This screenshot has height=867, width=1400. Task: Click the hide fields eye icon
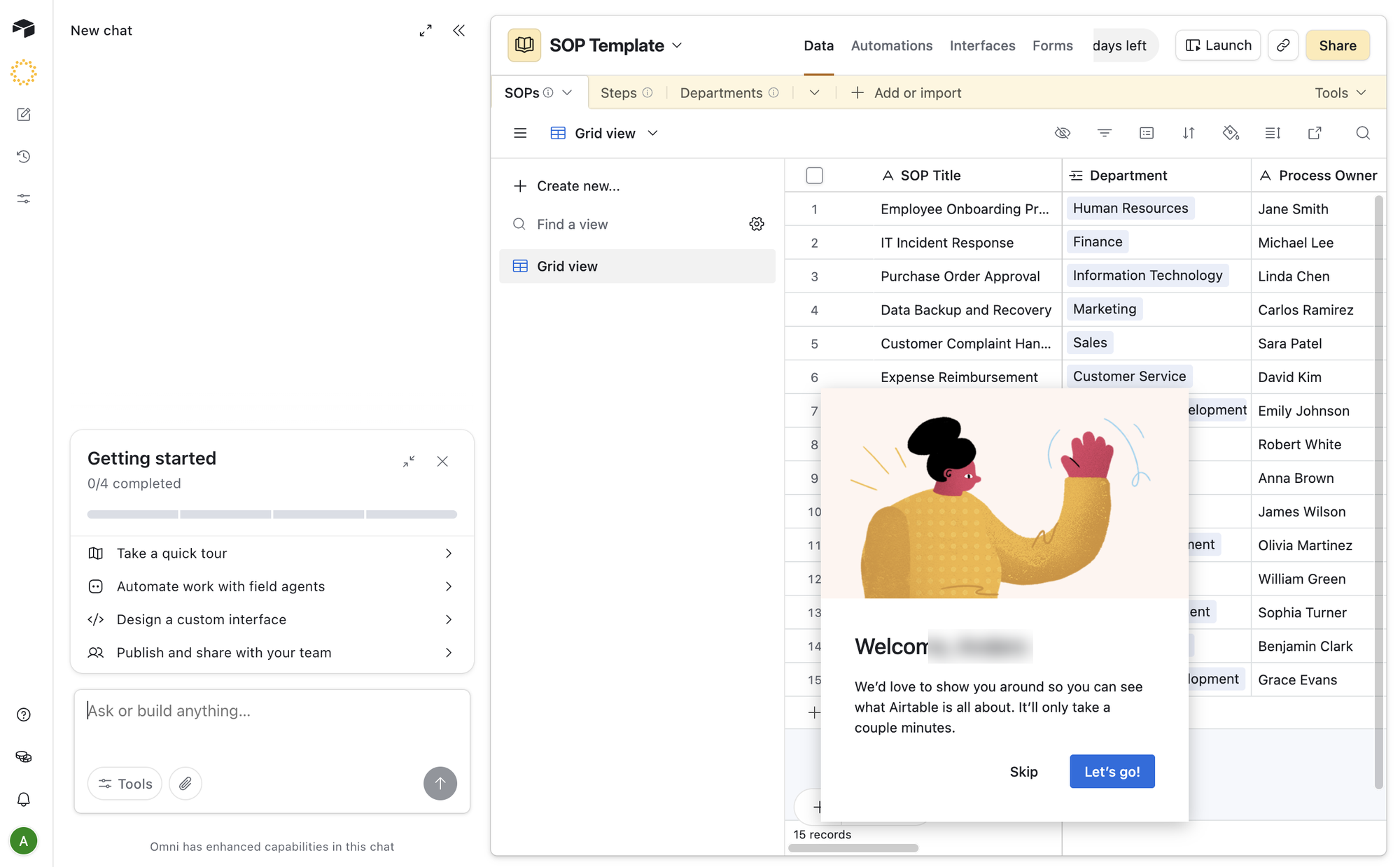[1063, 133]
